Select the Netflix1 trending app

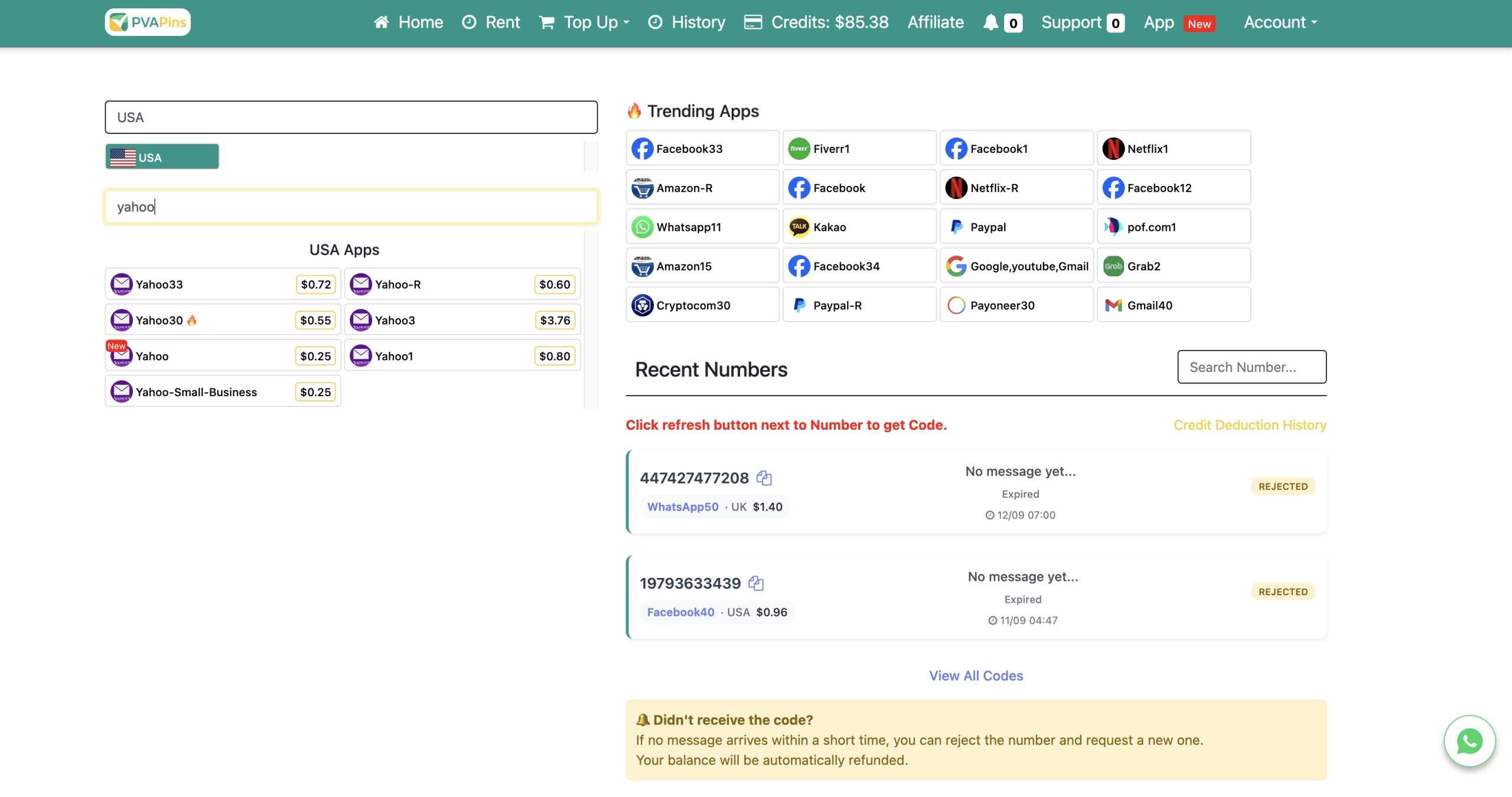(x=1174, y=148)
